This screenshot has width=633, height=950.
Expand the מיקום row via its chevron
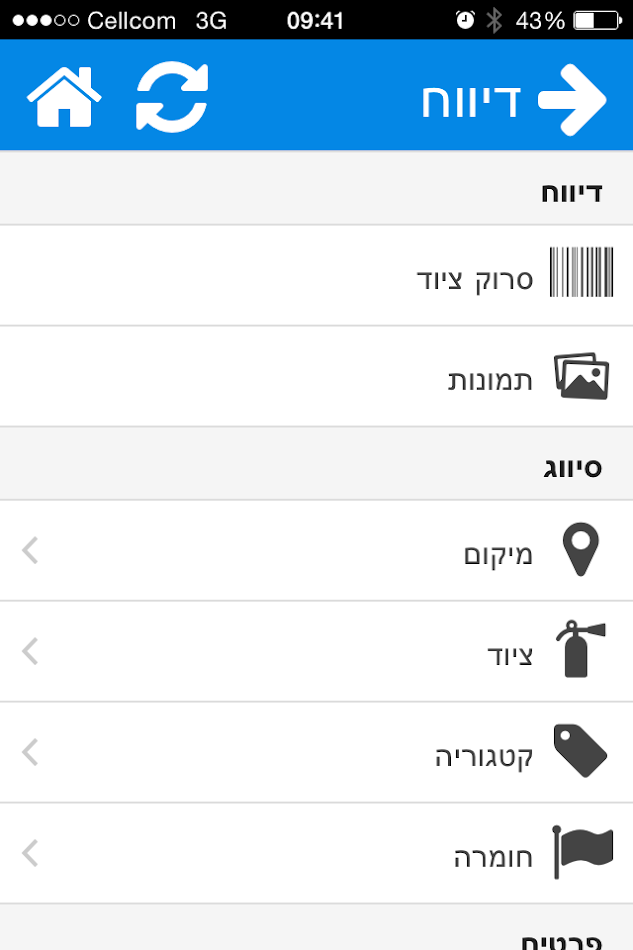click(28, 550)
